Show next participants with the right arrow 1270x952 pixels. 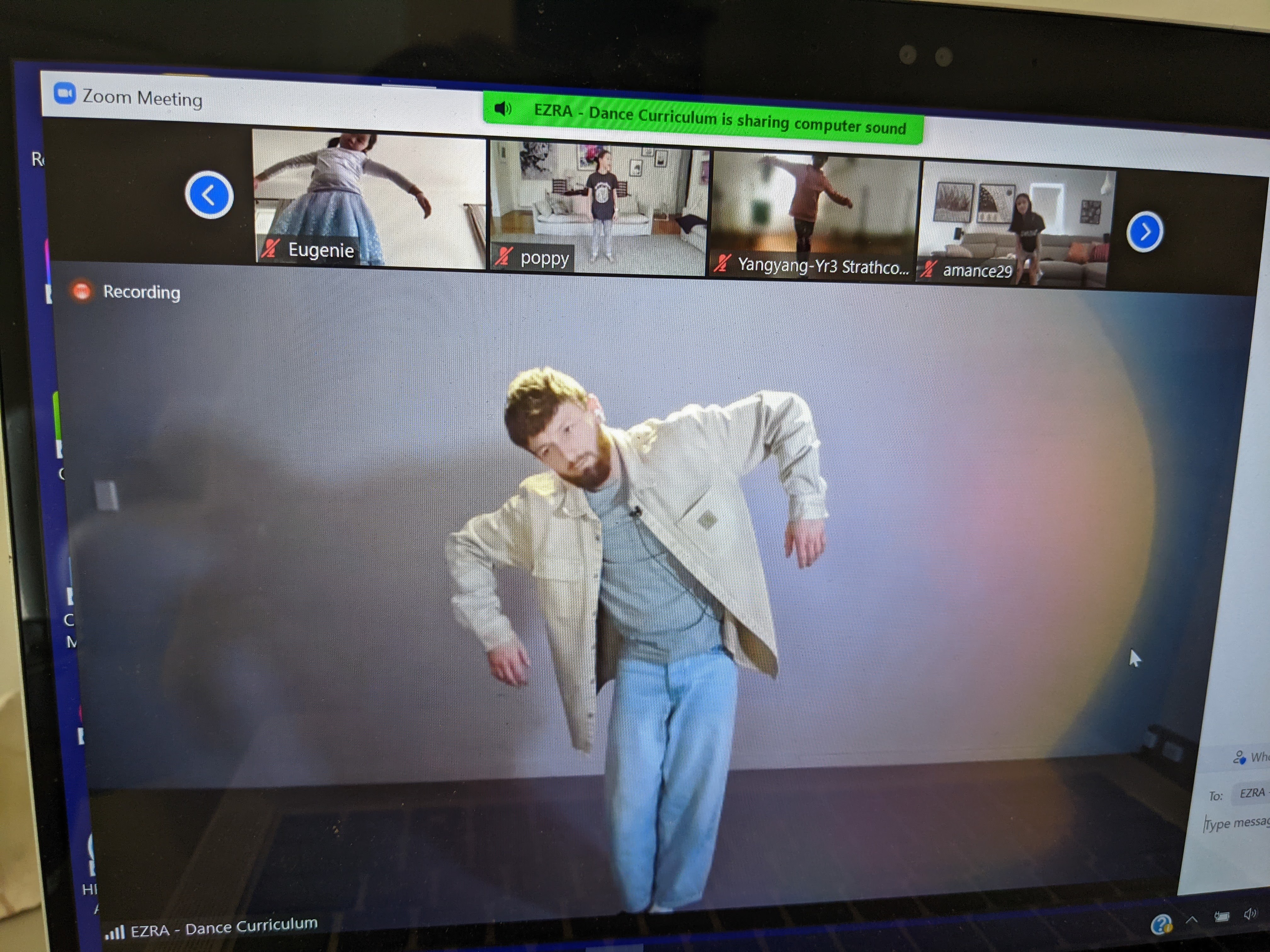pyautogui.click(x=1145, y=232)
